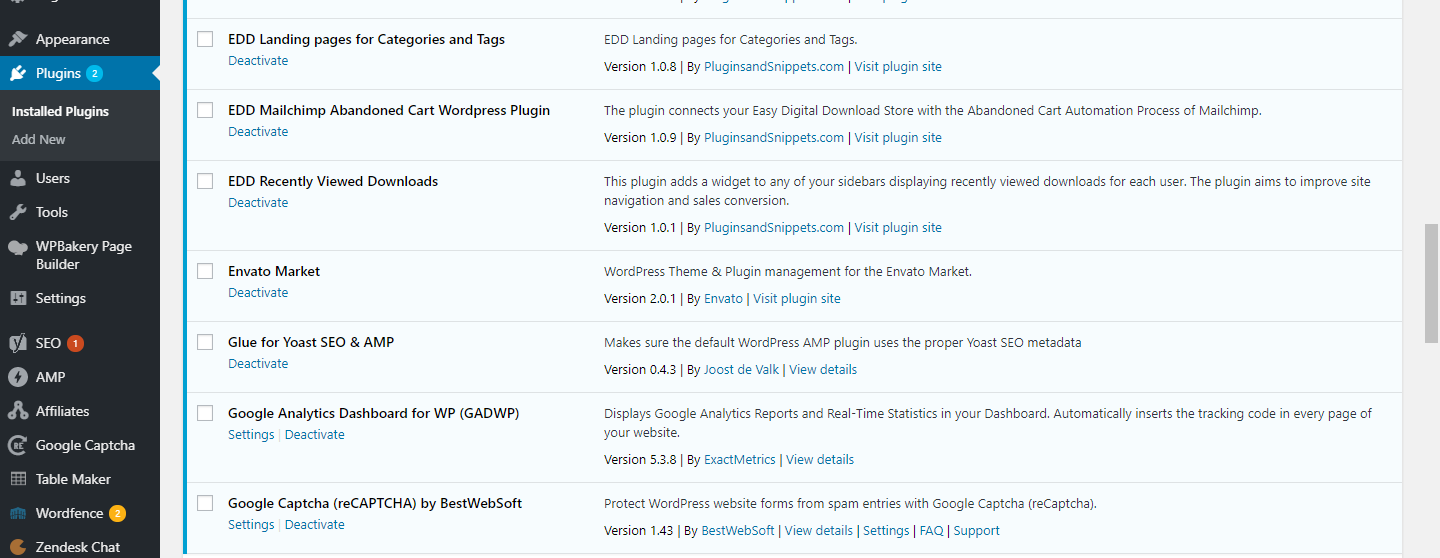Check Glue for Yoast SEO & AMP
1440x558 pixels.
tap(205, 342)
